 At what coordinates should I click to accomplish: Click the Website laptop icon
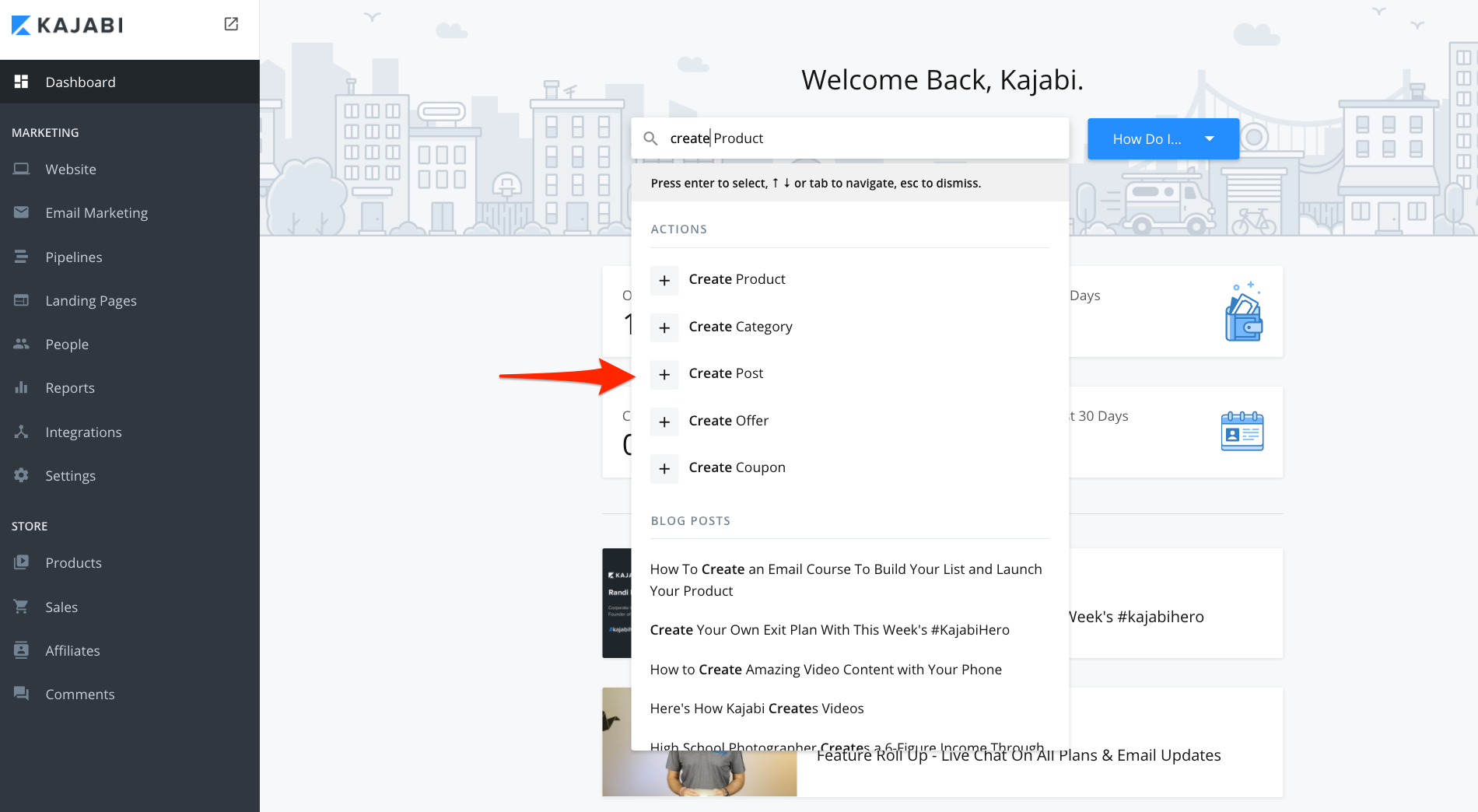(21, 169)
